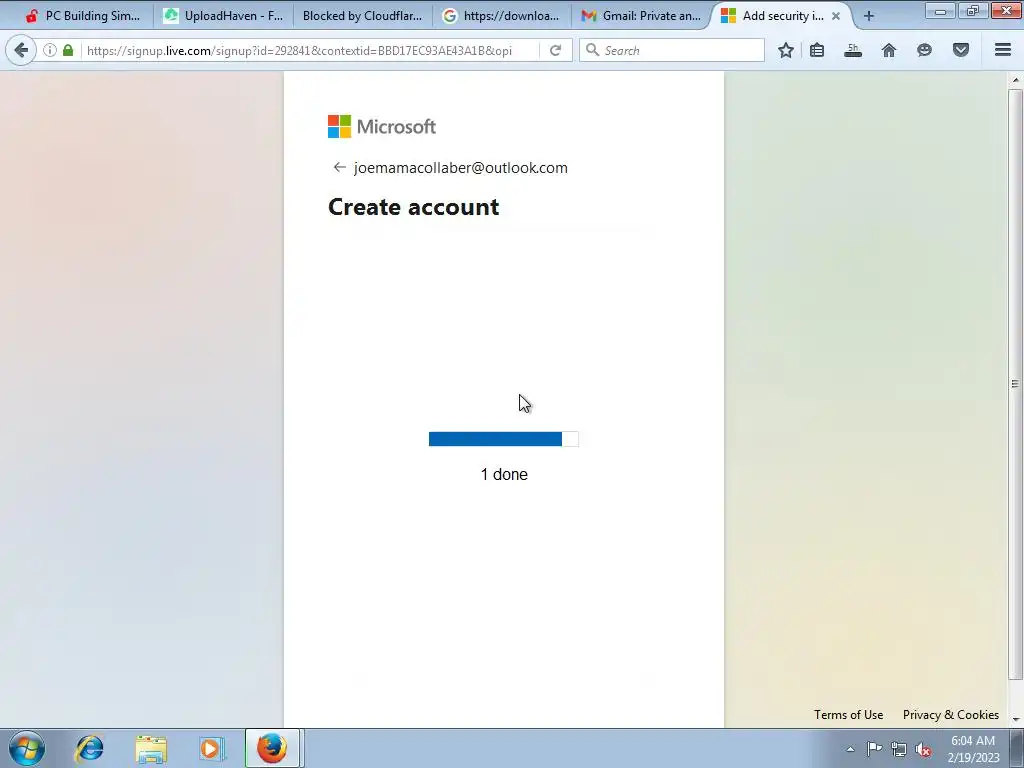This screenshot has width=1024, height=768.
Task: Open site information icon in address bar
Action: coord(50,50)
